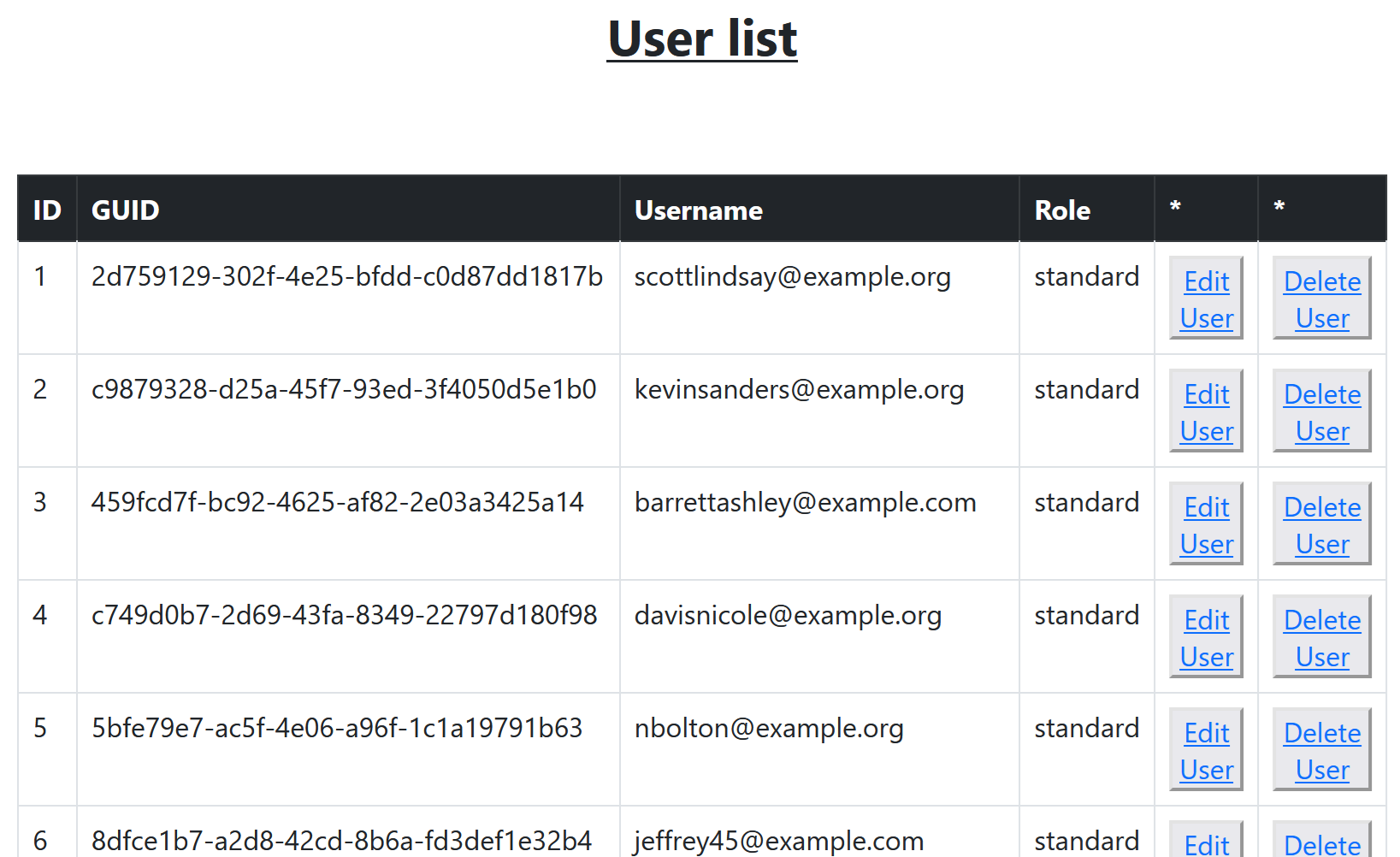Edit the user barrettashley@example.com
The width and height of the screenshot is (1400, 857).
(1205, 524)
